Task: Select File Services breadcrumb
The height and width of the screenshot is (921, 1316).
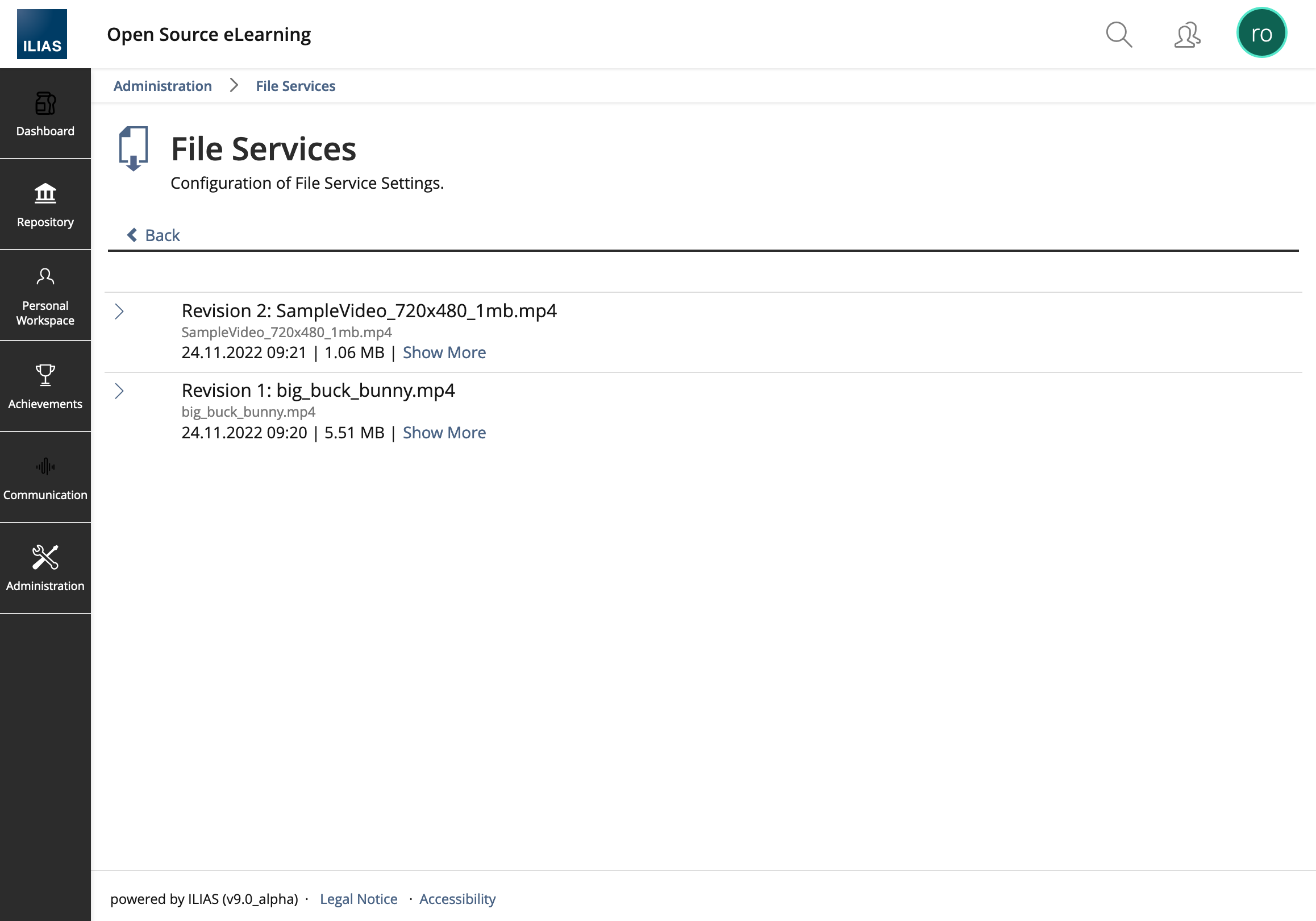Action: tap(295, 86)
